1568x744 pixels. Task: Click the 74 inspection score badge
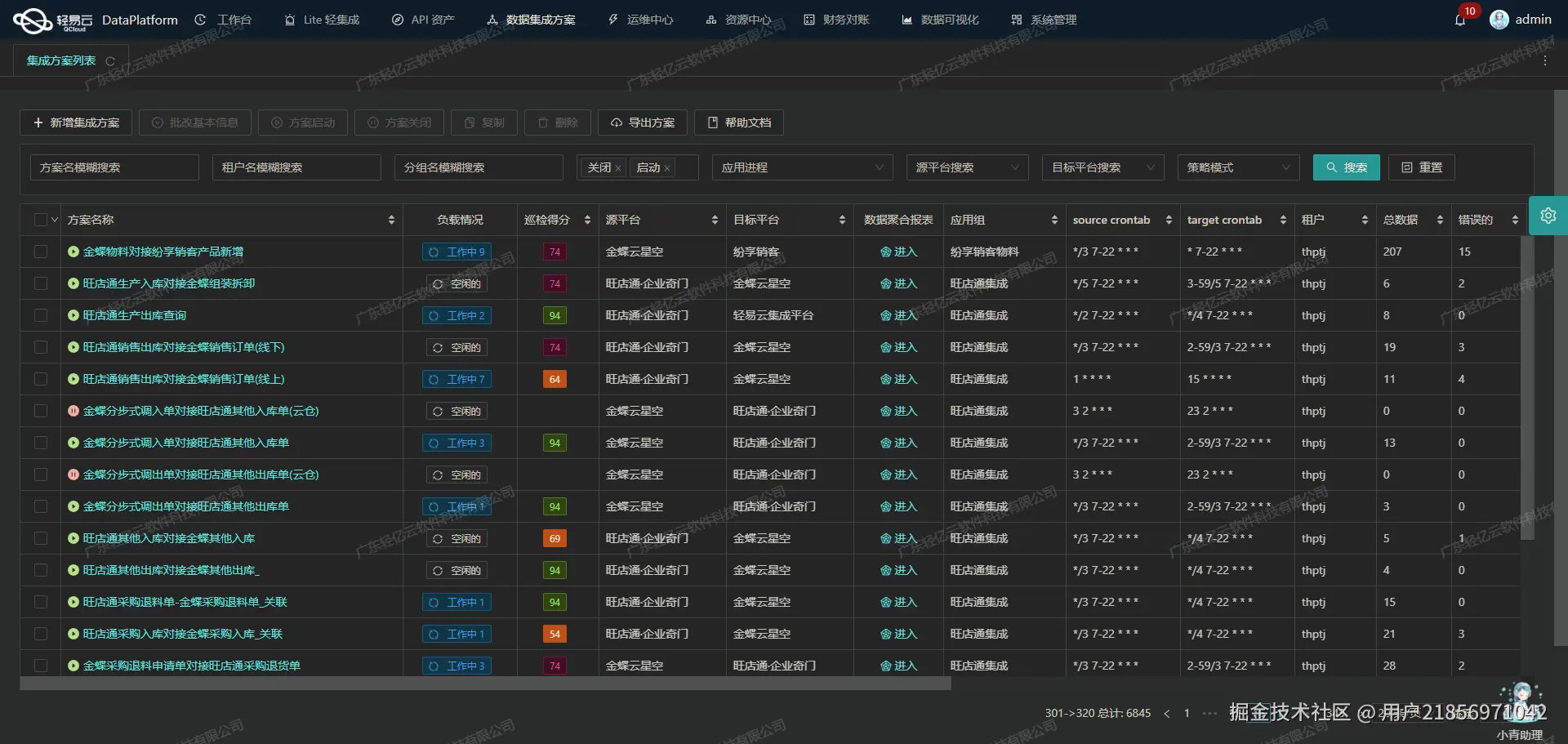555,252
